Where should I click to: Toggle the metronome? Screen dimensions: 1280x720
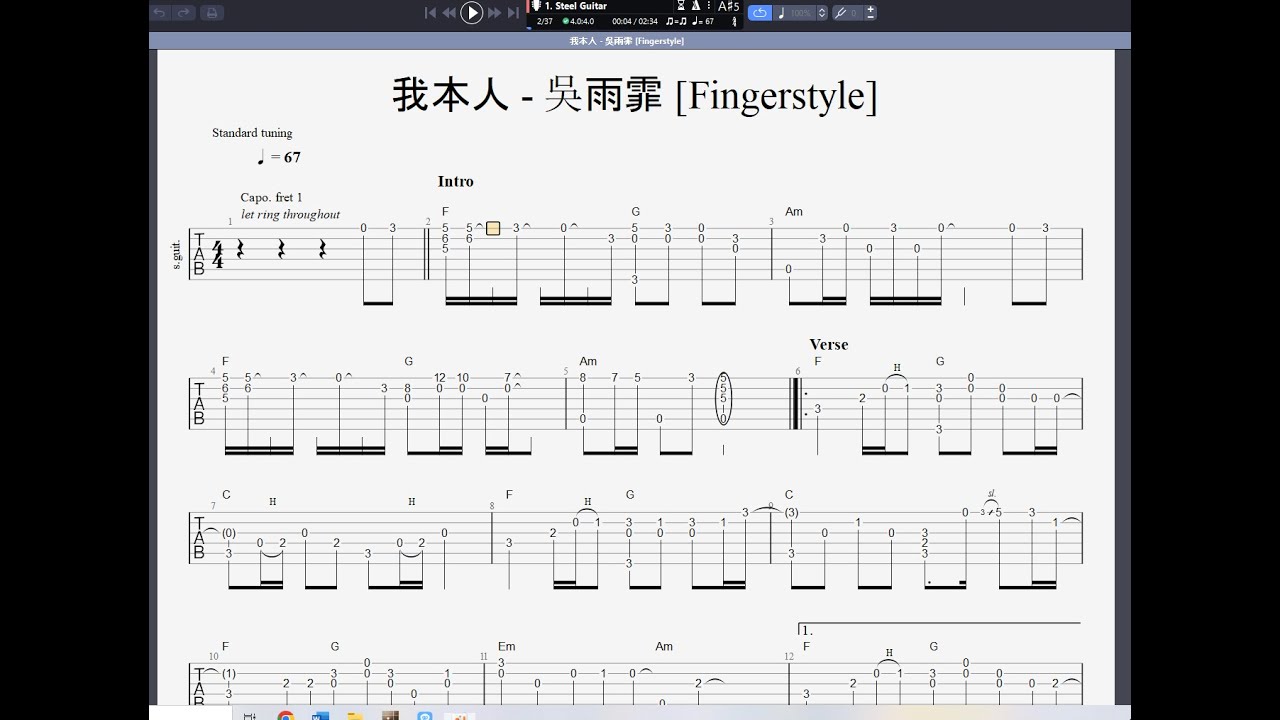[696, 6]
